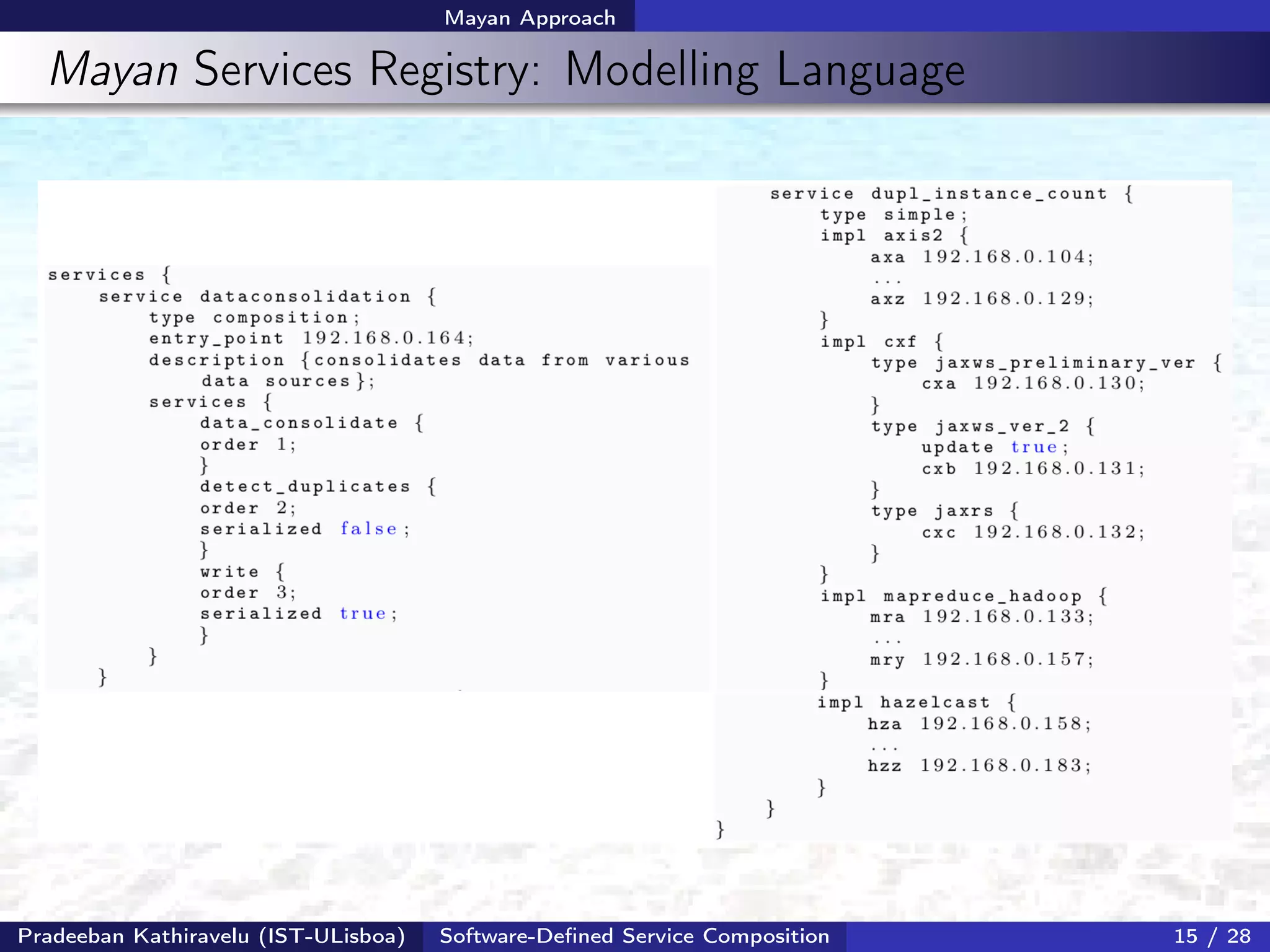Screen dimensions: 1270x952
Task: Click the line 'service dataconsolidation {'
Action: coord(268,297)
